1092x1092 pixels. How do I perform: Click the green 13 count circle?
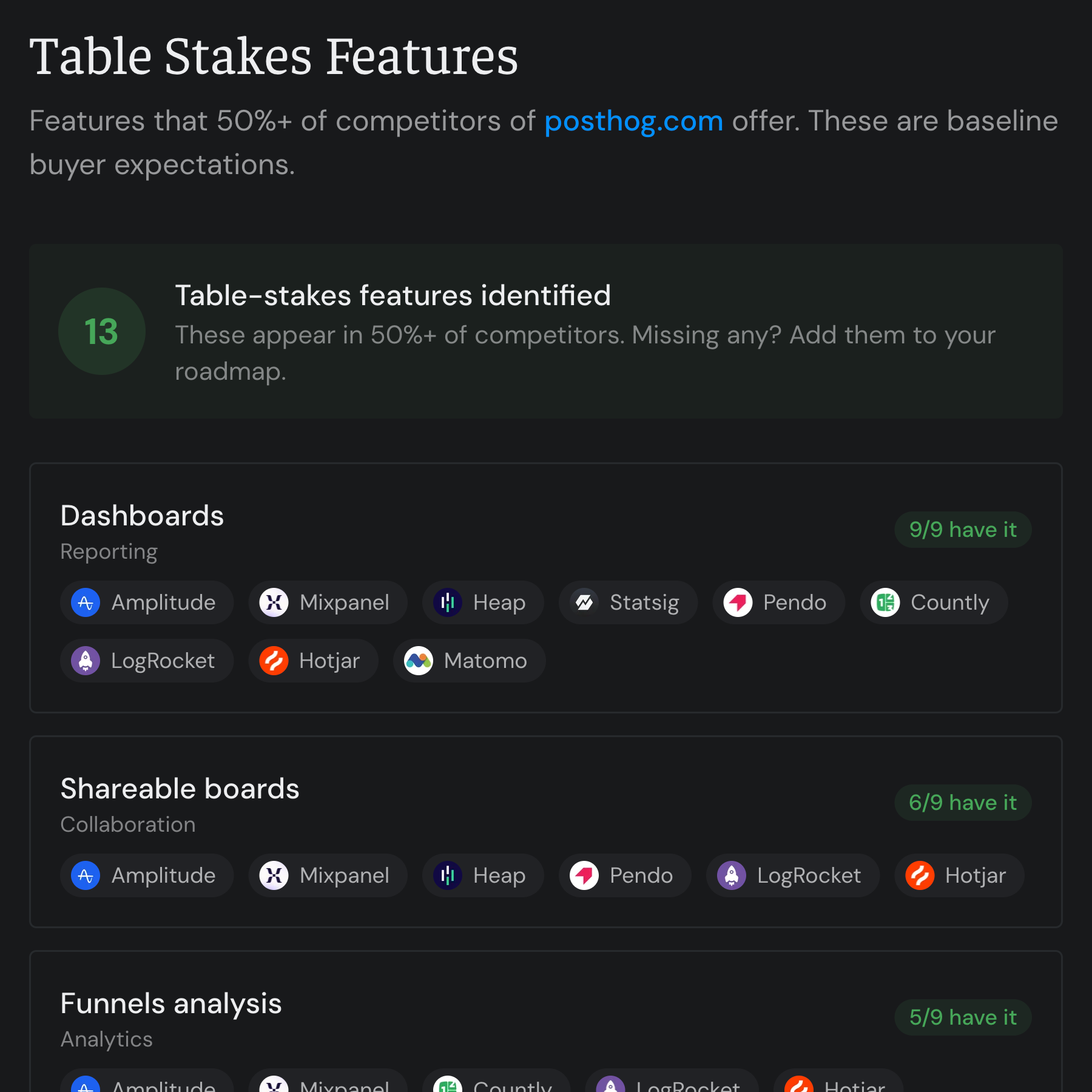[101, 331]
